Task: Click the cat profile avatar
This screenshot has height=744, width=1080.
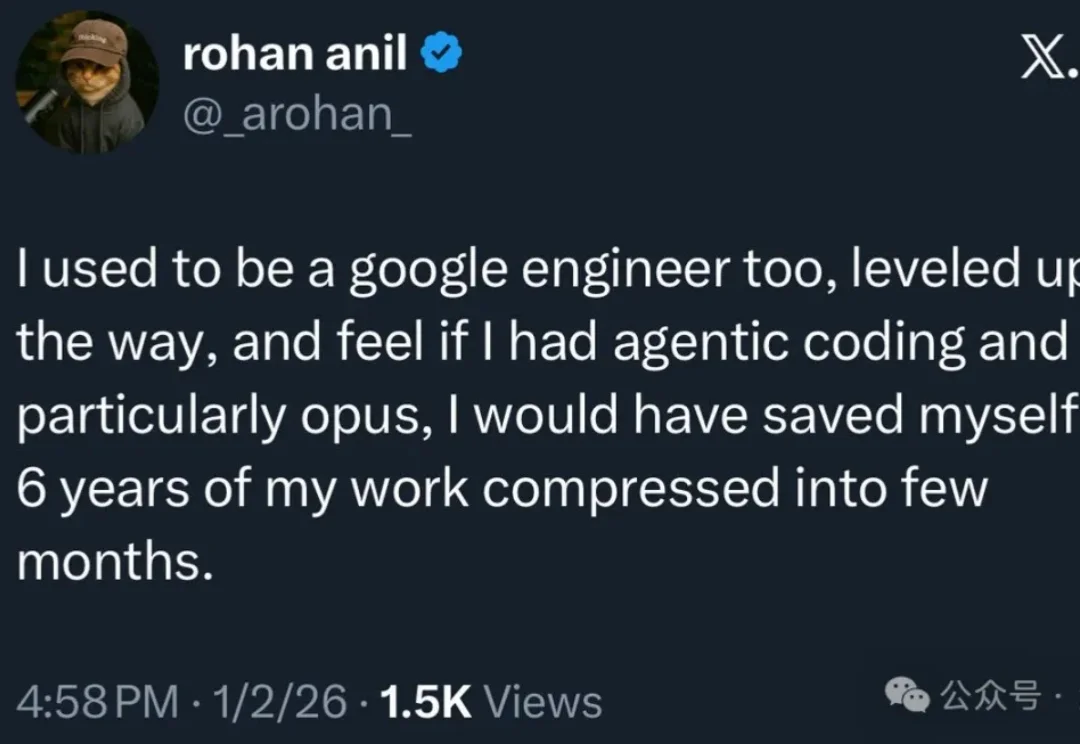Action: tap(88, 82)
